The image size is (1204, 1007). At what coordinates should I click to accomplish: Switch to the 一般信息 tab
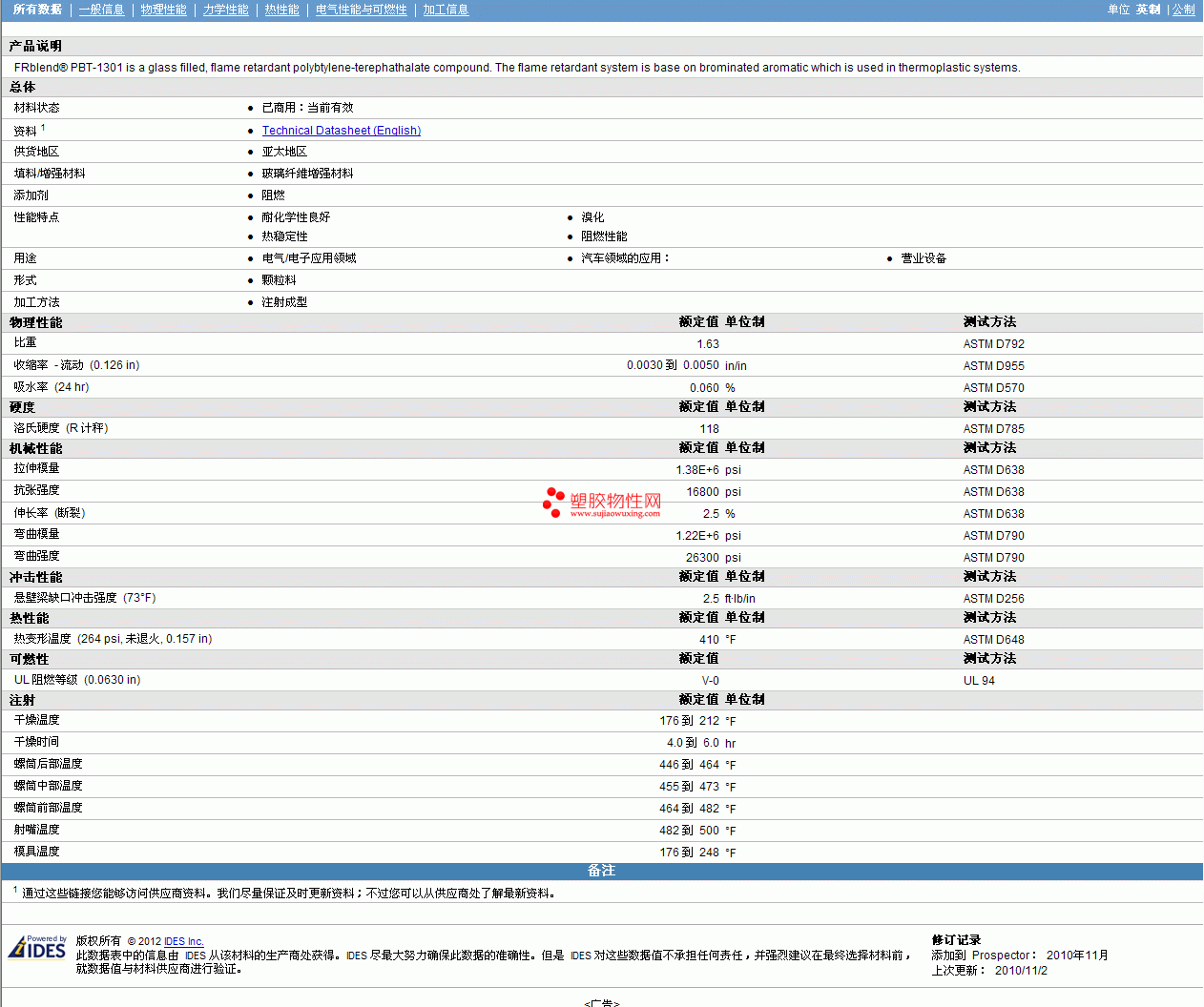pos(101,10)
